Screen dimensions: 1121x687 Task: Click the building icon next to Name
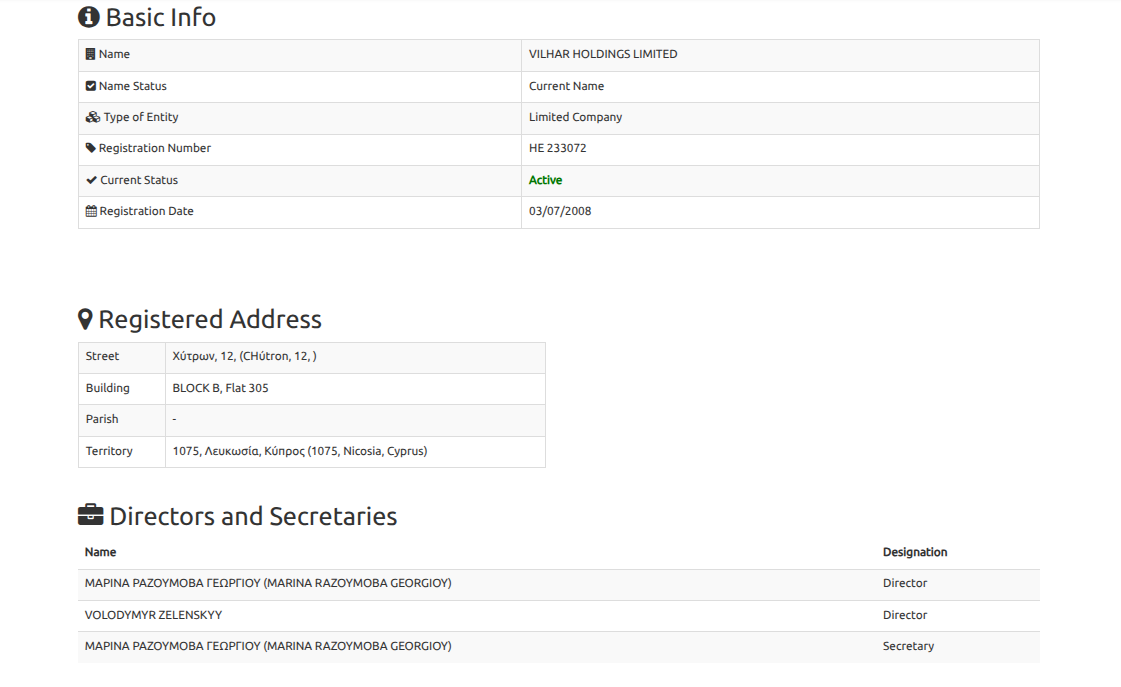click(x=91, y=55)
